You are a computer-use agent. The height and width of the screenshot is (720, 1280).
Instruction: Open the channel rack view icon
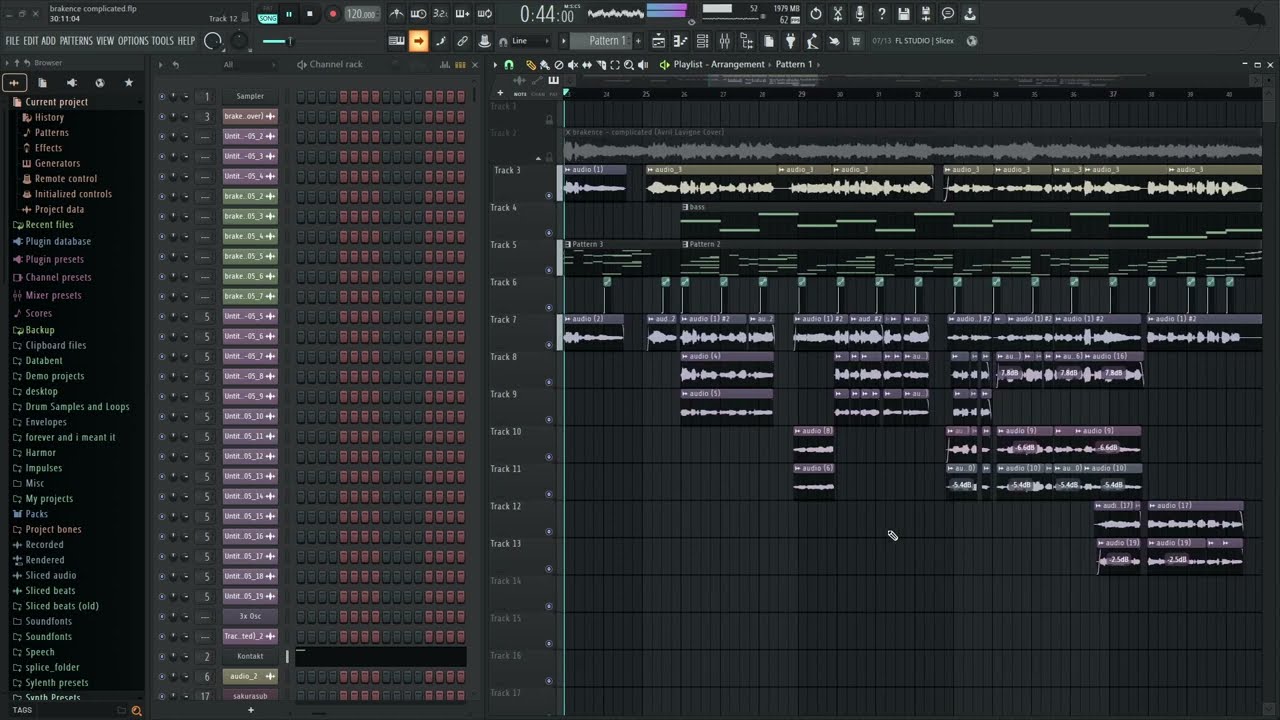point(702,41)
